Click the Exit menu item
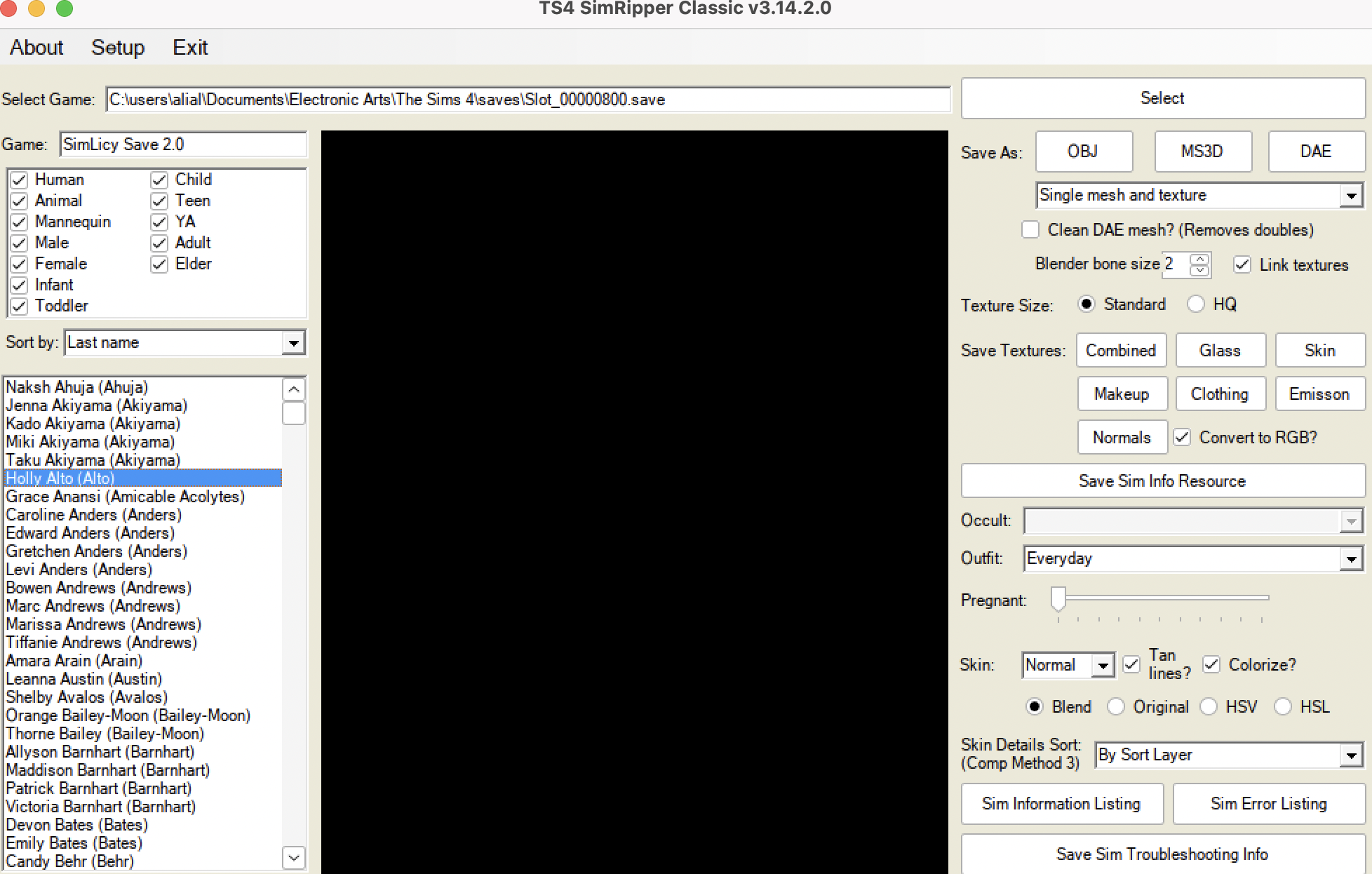The width and height of the screenshot is (1372, 874). click(x=190, y=47)
